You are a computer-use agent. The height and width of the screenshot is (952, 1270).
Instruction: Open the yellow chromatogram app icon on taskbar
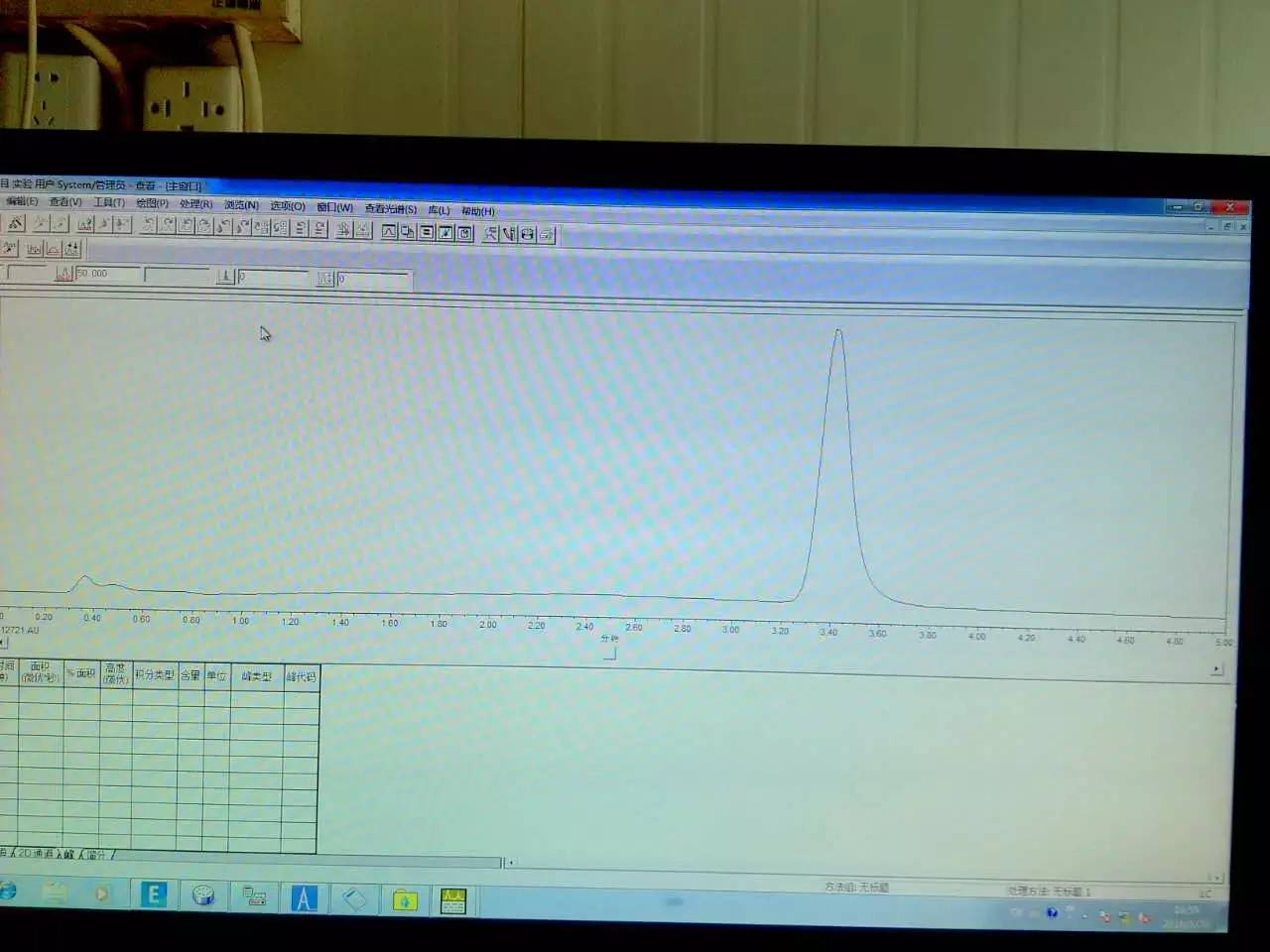coord(453,900)
